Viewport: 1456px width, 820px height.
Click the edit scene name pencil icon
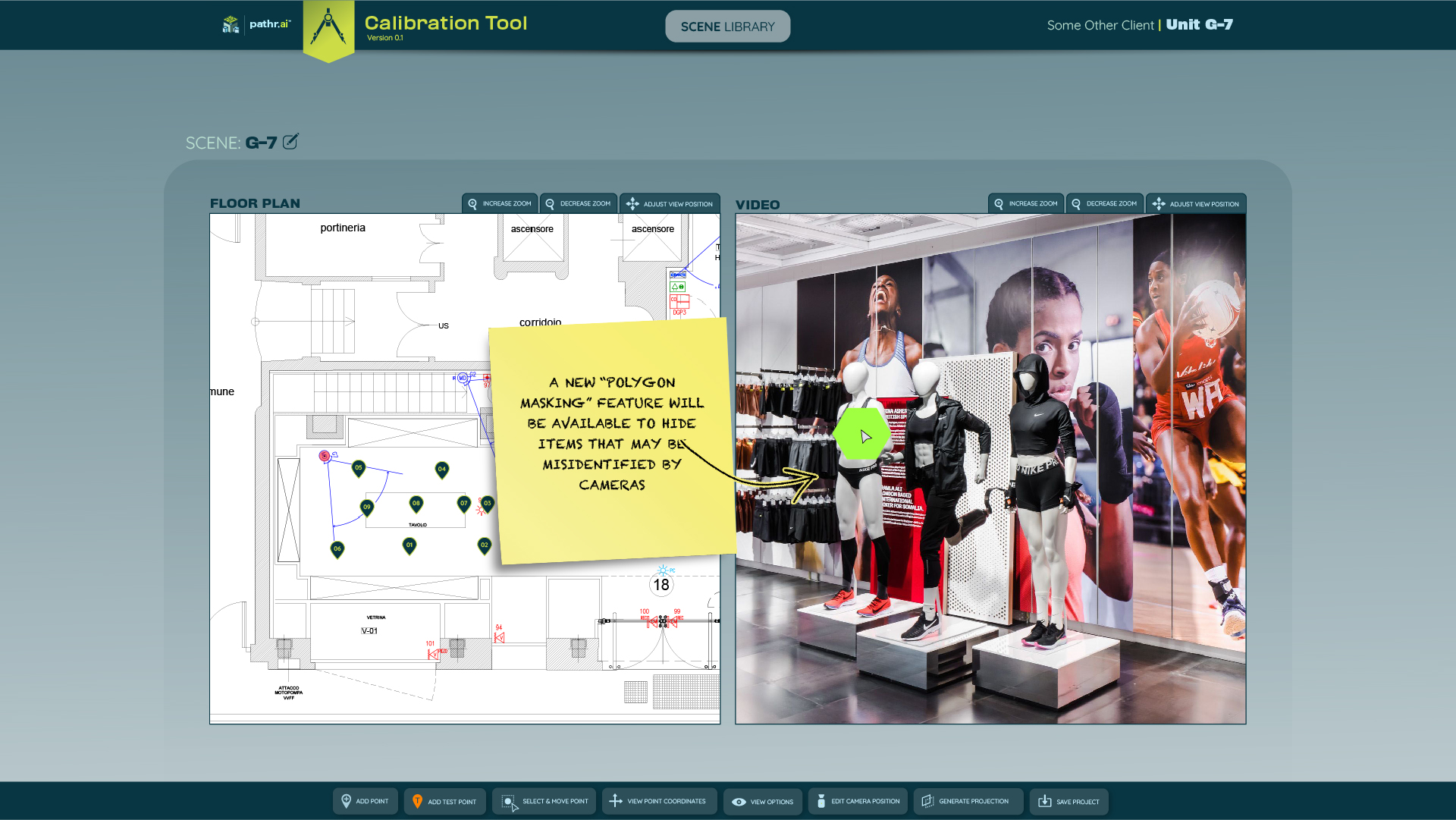(290, 142)
